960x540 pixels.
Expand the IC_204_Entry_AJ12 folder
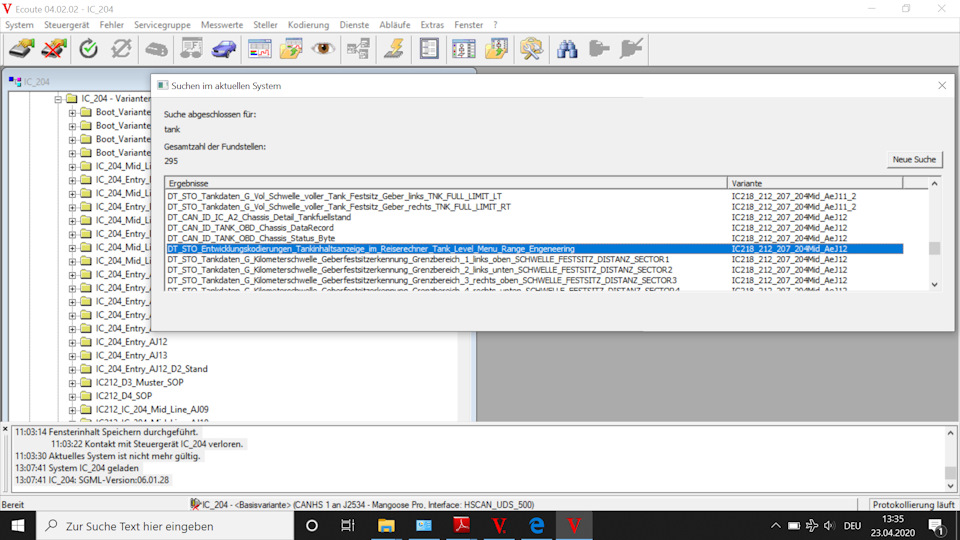point(72,342)
